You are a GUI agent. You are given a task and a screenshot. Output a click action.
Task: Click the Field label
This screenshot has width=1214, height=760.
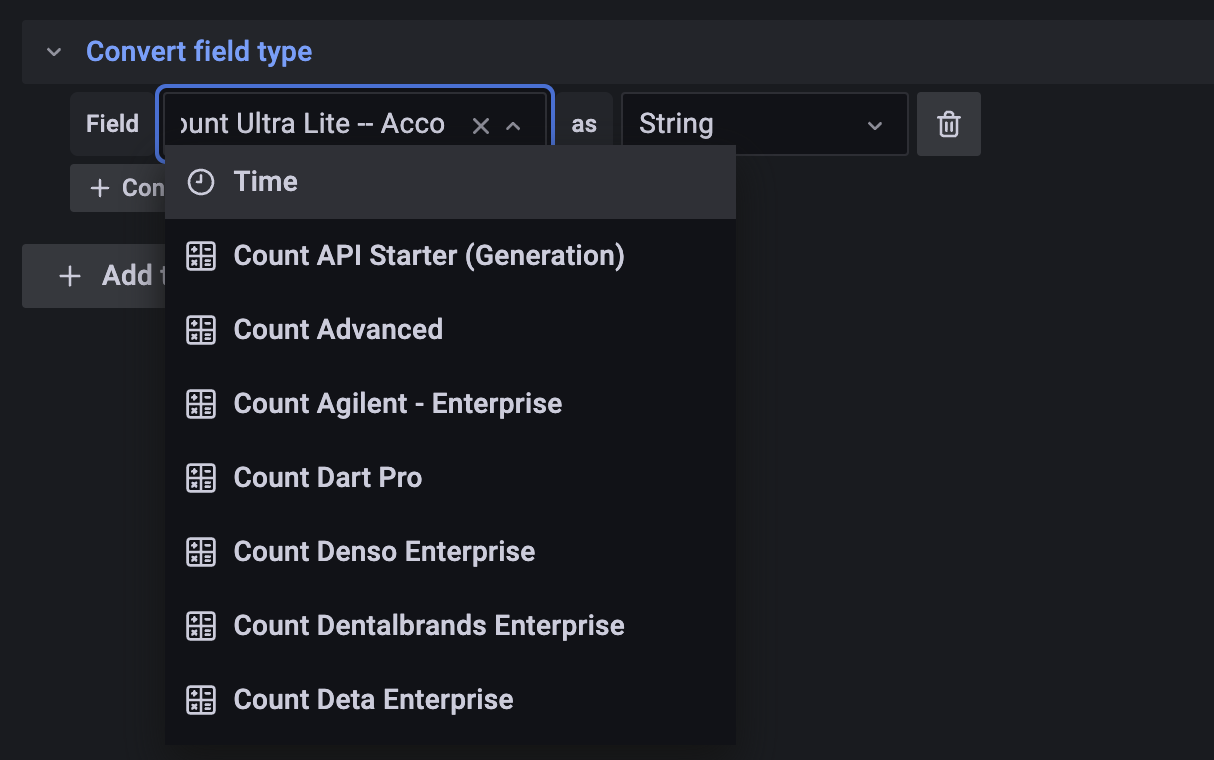click(x=112, y=124)
